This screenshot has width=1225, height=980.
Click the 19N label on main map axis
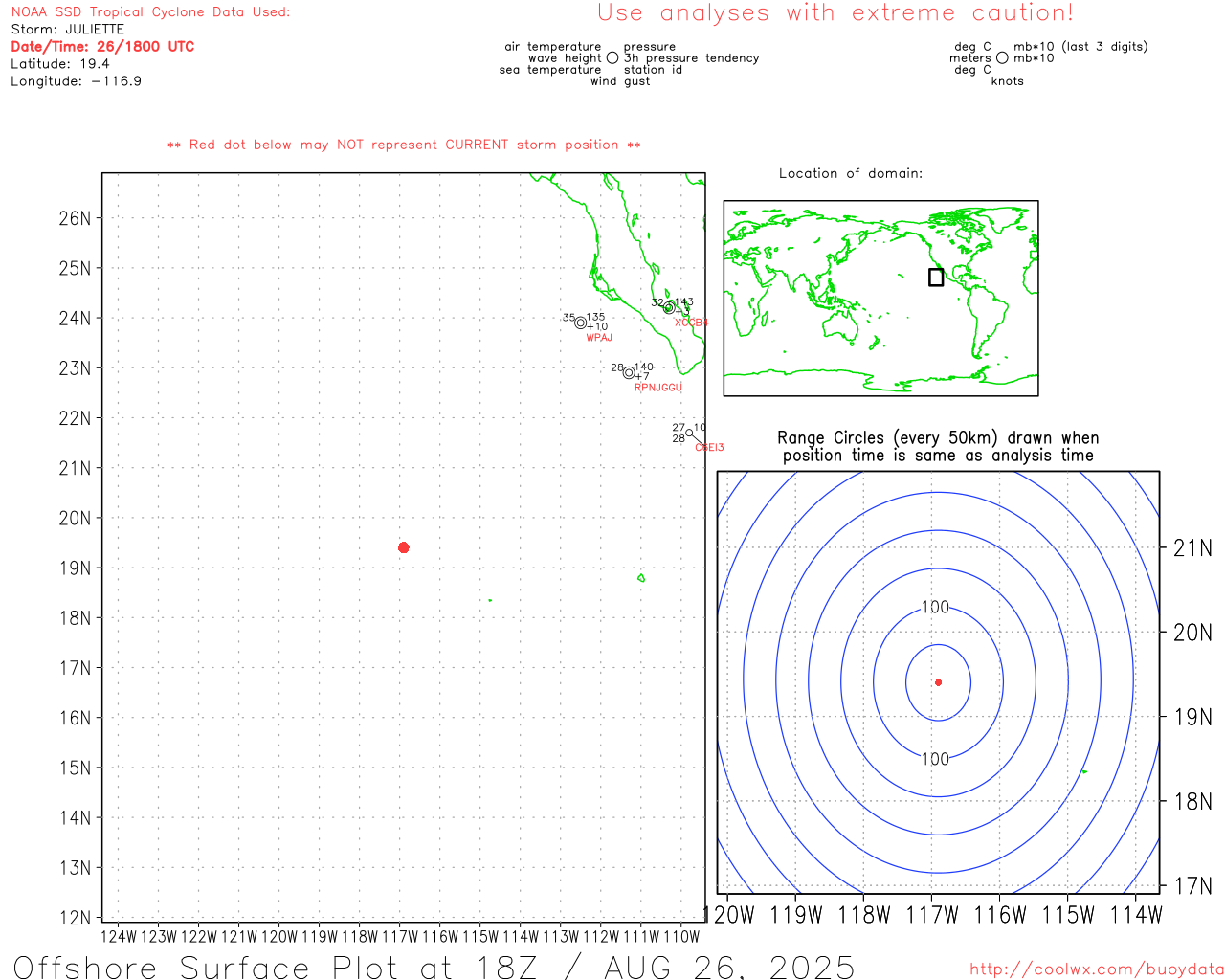(75, 568)
